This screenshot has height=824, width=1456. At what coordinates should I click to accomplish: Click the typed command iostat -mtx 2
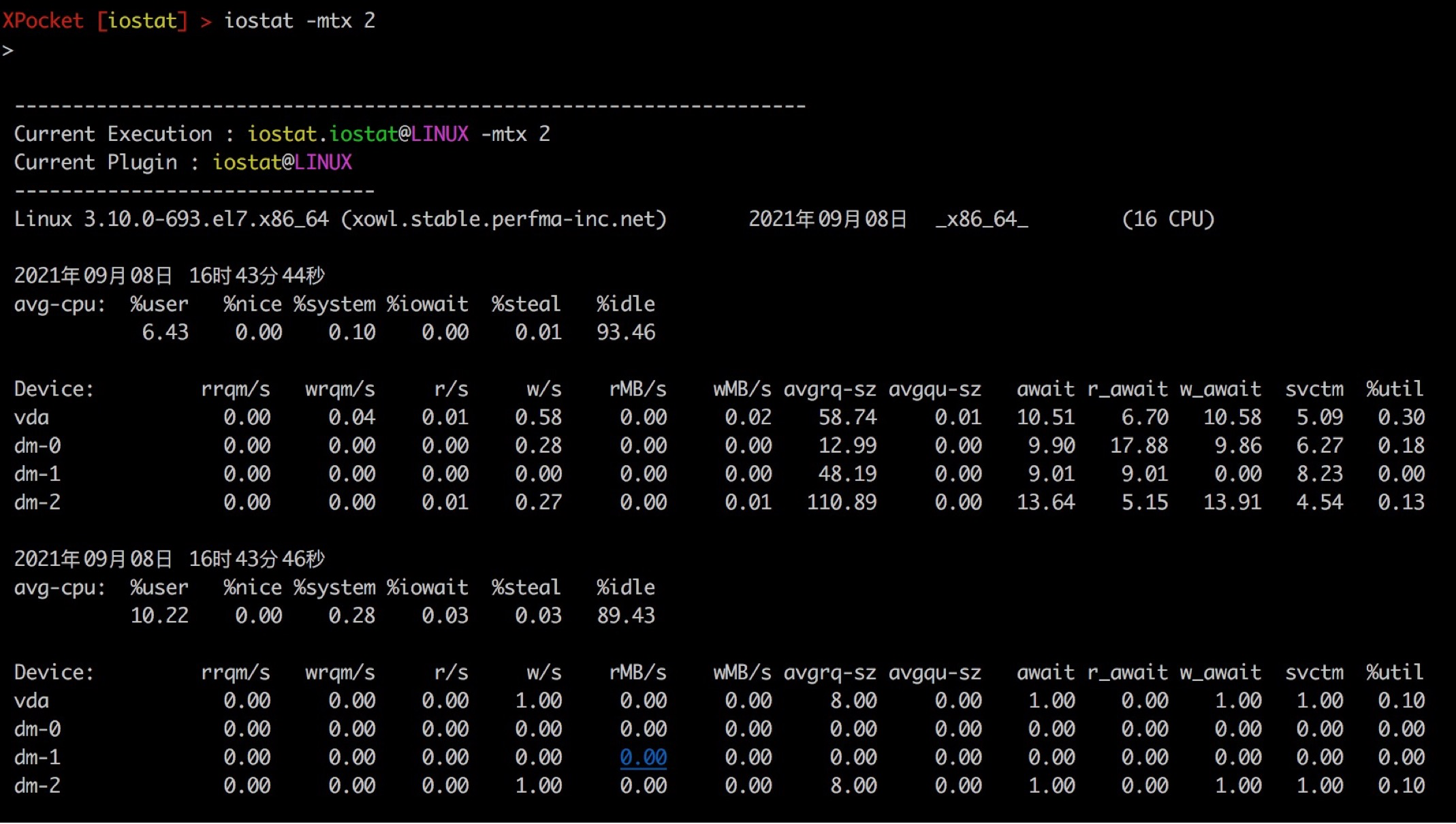pyautogui.click(x=300, y=20)
